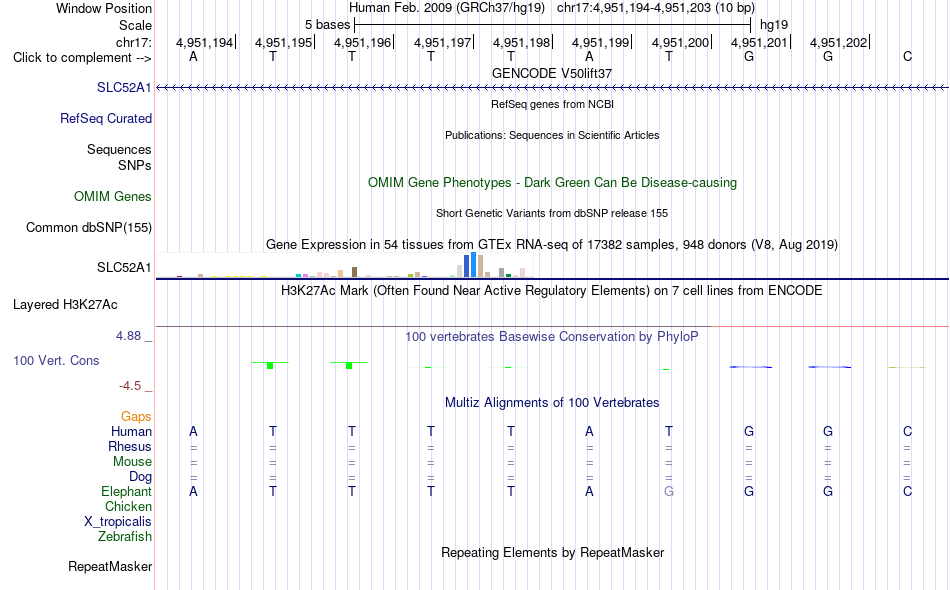Click the 4.88 PhyloP upper axis value
This screenshot has width=950, height=590.
click(x=128, y=336)
